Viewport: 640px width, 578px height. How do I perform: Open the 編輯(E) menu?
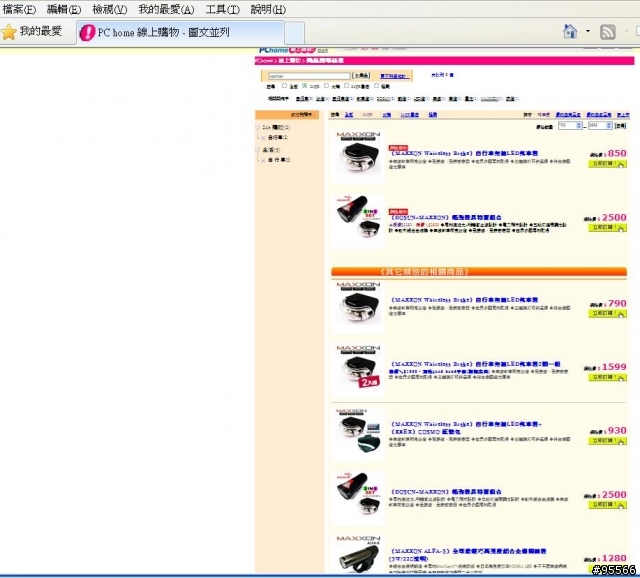64,9
